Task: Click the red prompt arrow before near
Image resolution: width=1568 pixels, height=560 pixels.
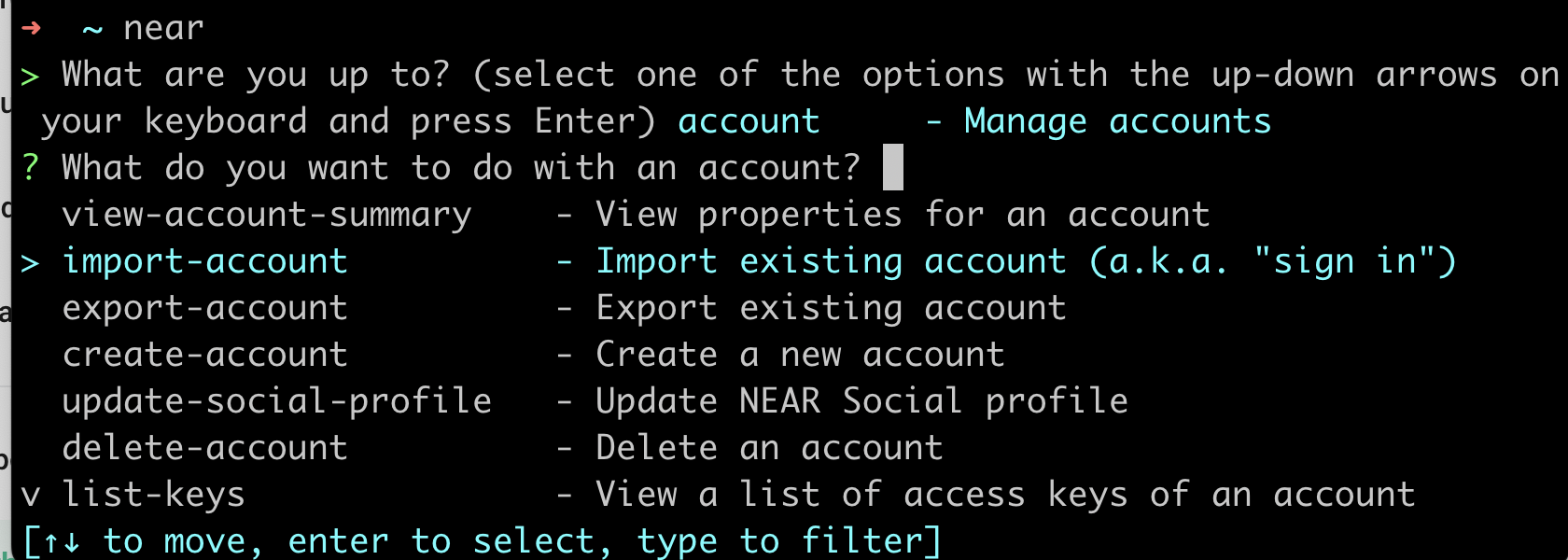Action: click(31, 28)
